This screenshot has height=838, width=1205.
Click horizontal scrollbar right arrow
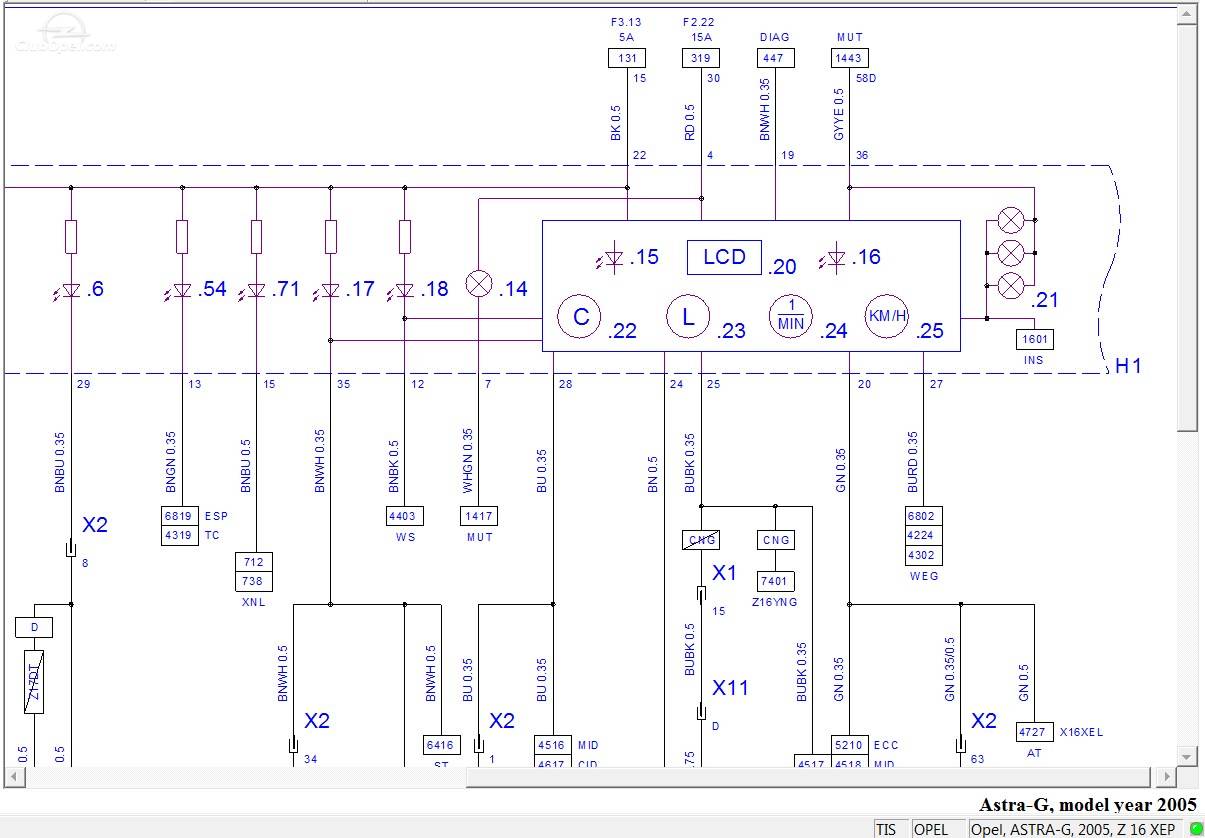tap(1165, 776)
